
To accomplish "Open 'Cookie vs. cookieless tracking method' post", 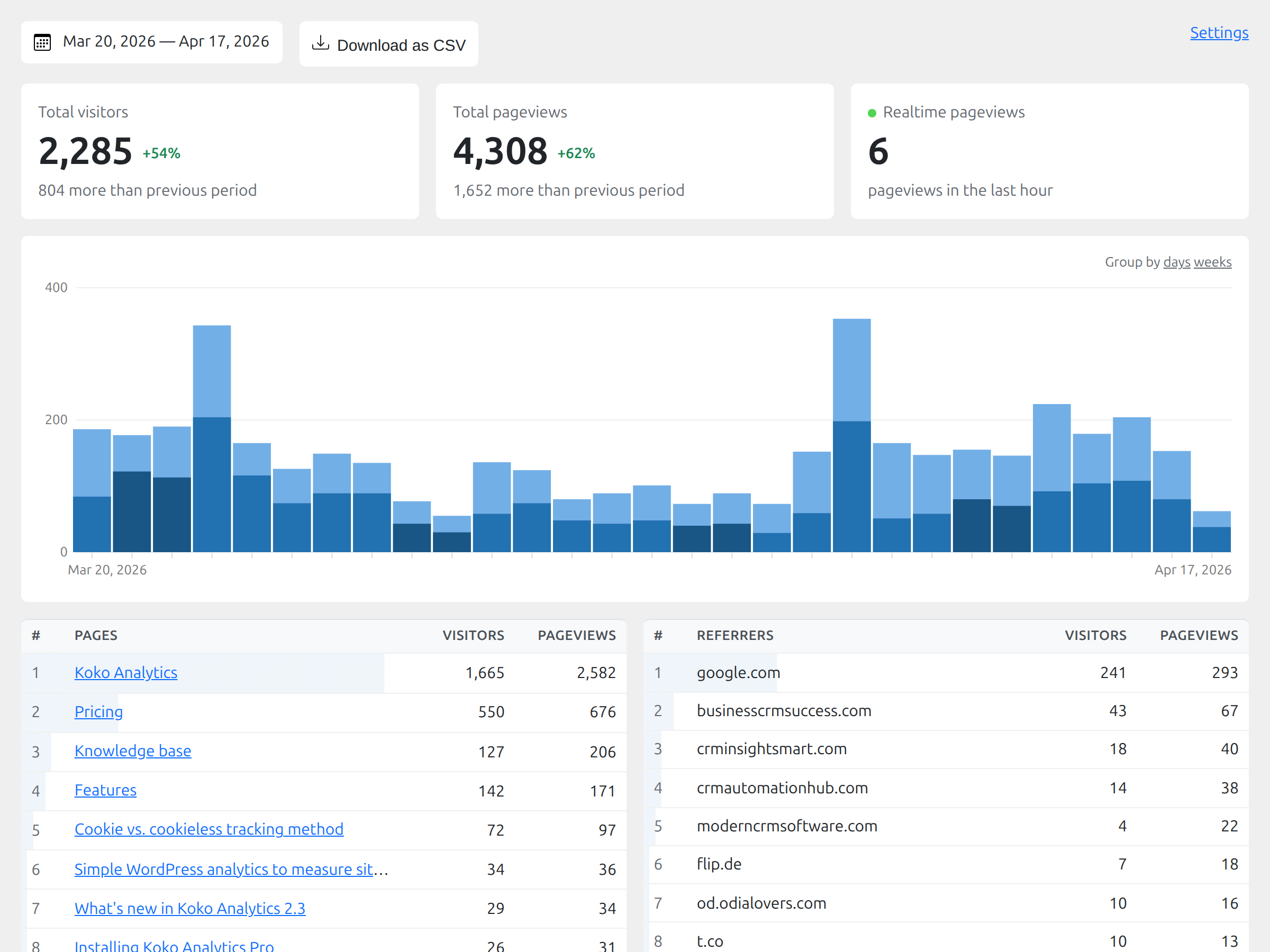I will 208,829.
